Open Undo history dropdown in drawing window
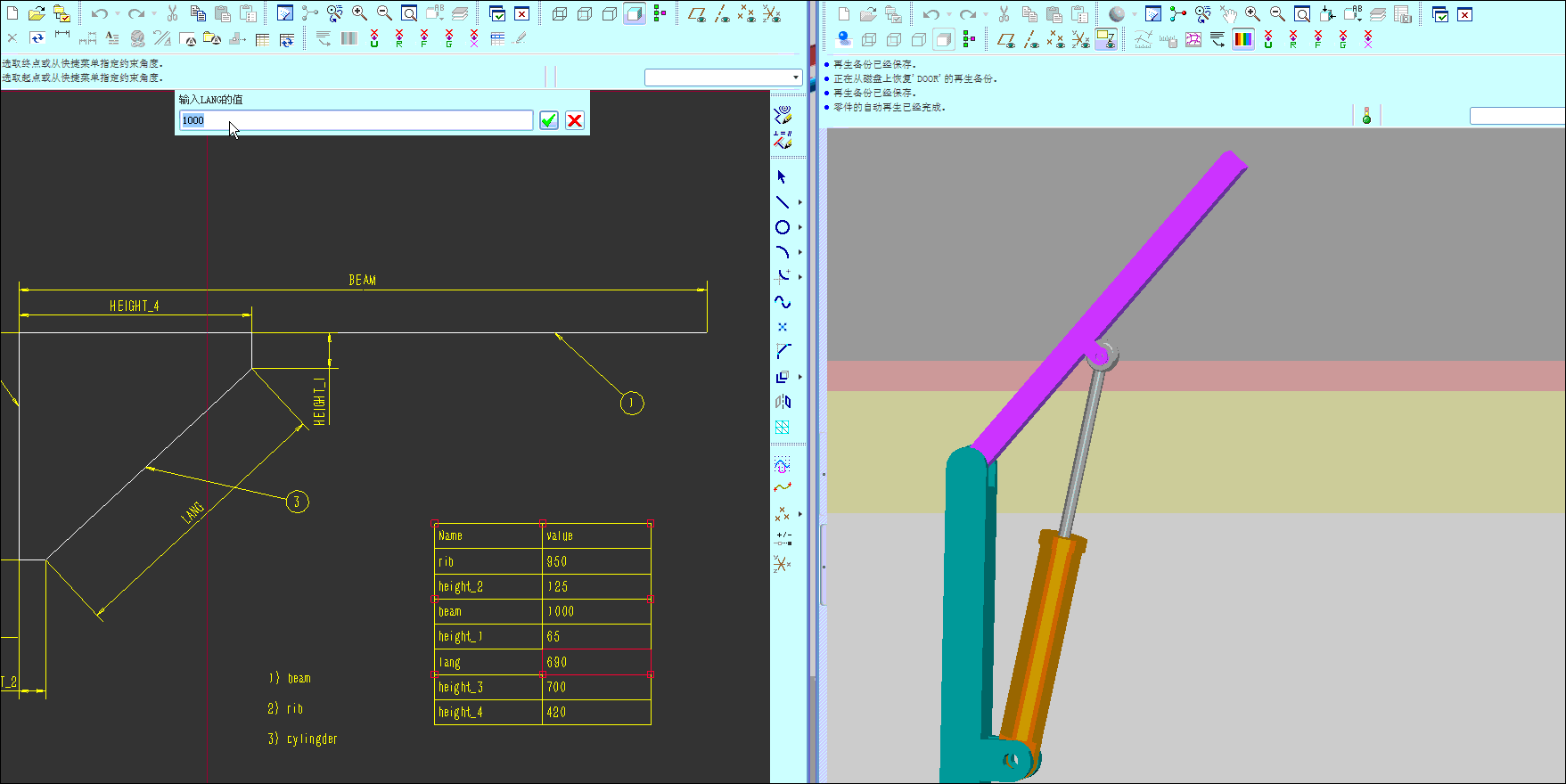This screenshot has height=784, width=1566. click(117, 13)
